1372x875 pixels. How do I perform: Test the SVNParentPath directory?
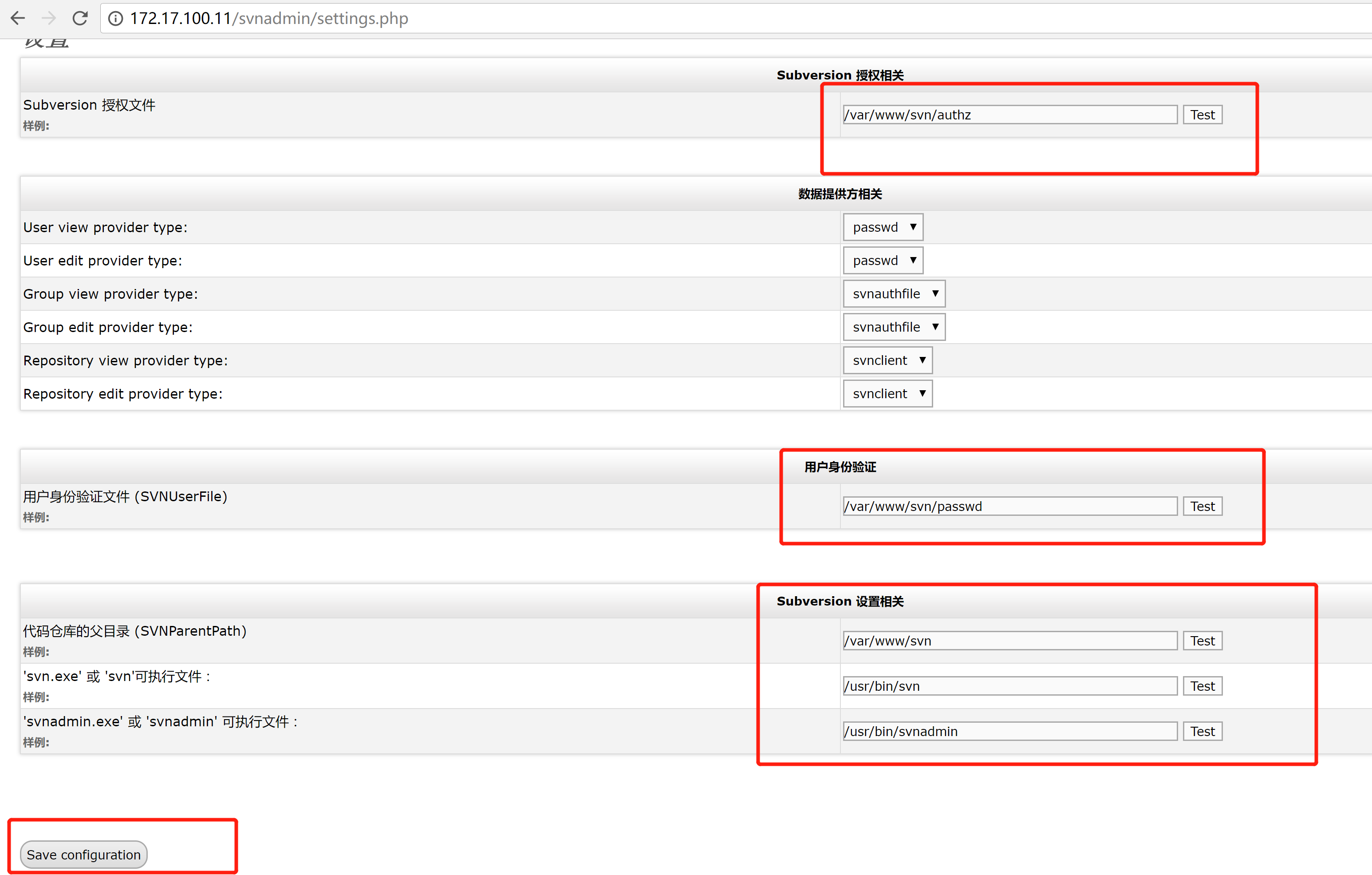pyautogui.click(x=1202, y=641)
